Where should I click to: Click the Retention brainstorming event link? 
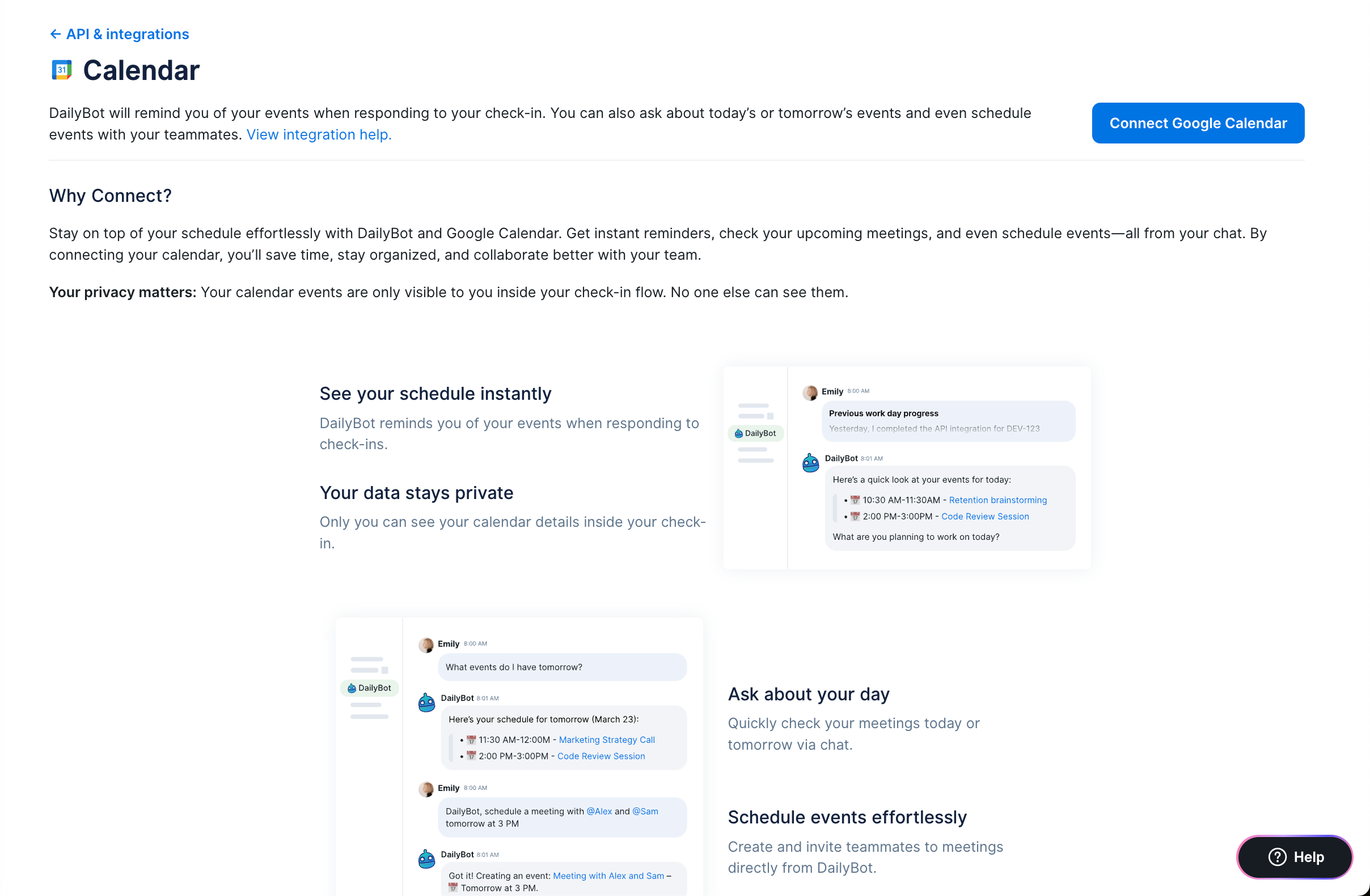pyautogui.click(x=997, y=500)
